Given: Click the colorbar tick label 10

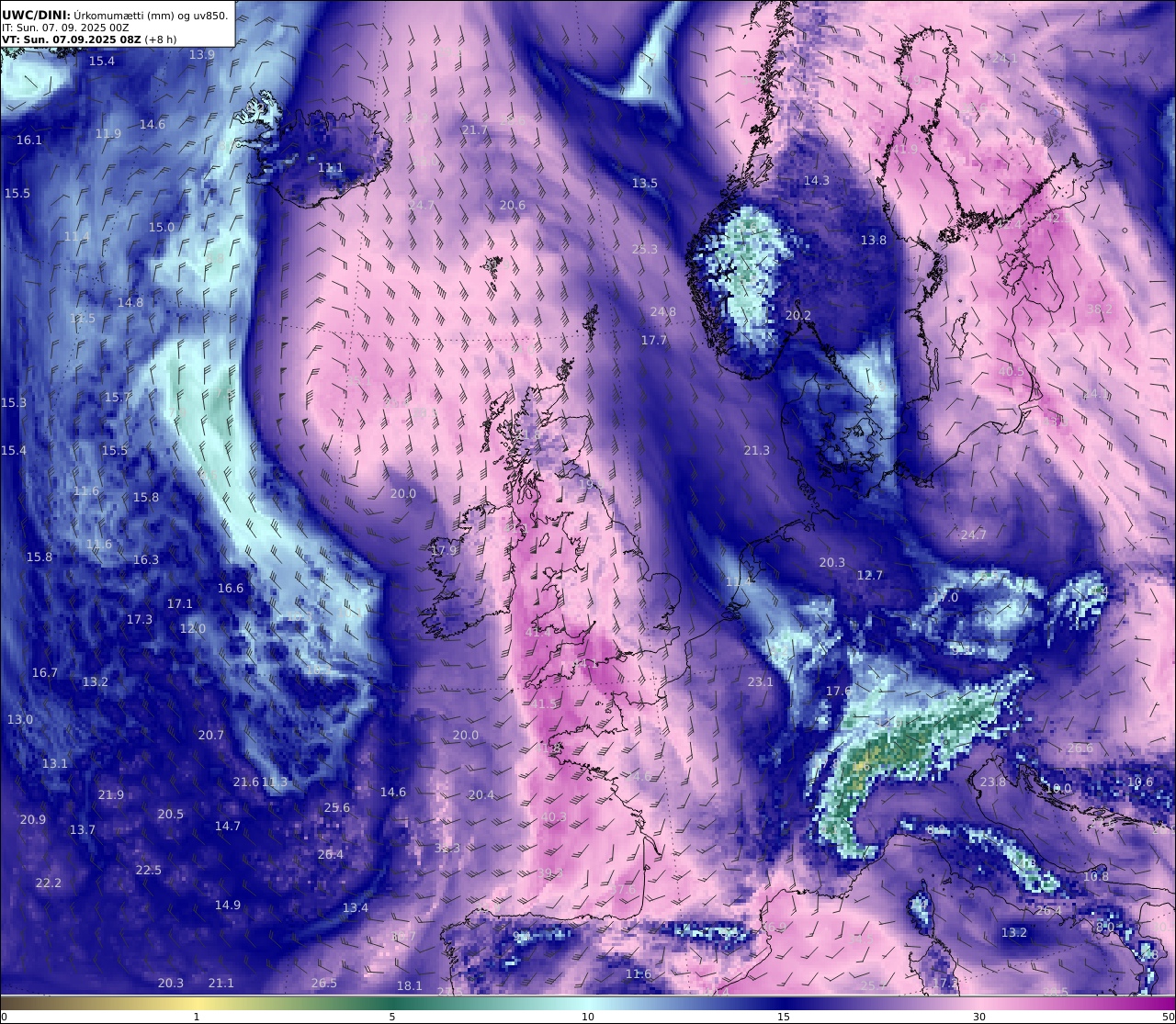Looking at the screenshot, I should pyautogui.click(x=588, y=1017).
